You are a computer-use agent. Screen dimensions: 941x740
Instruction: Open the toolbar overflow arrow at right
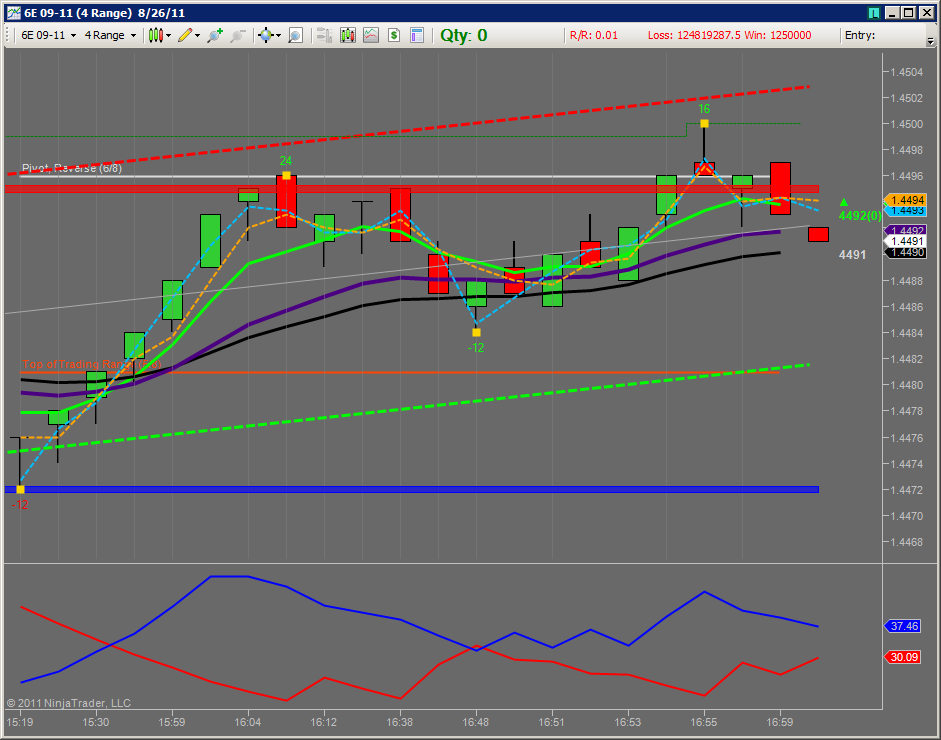coord(930,41)
